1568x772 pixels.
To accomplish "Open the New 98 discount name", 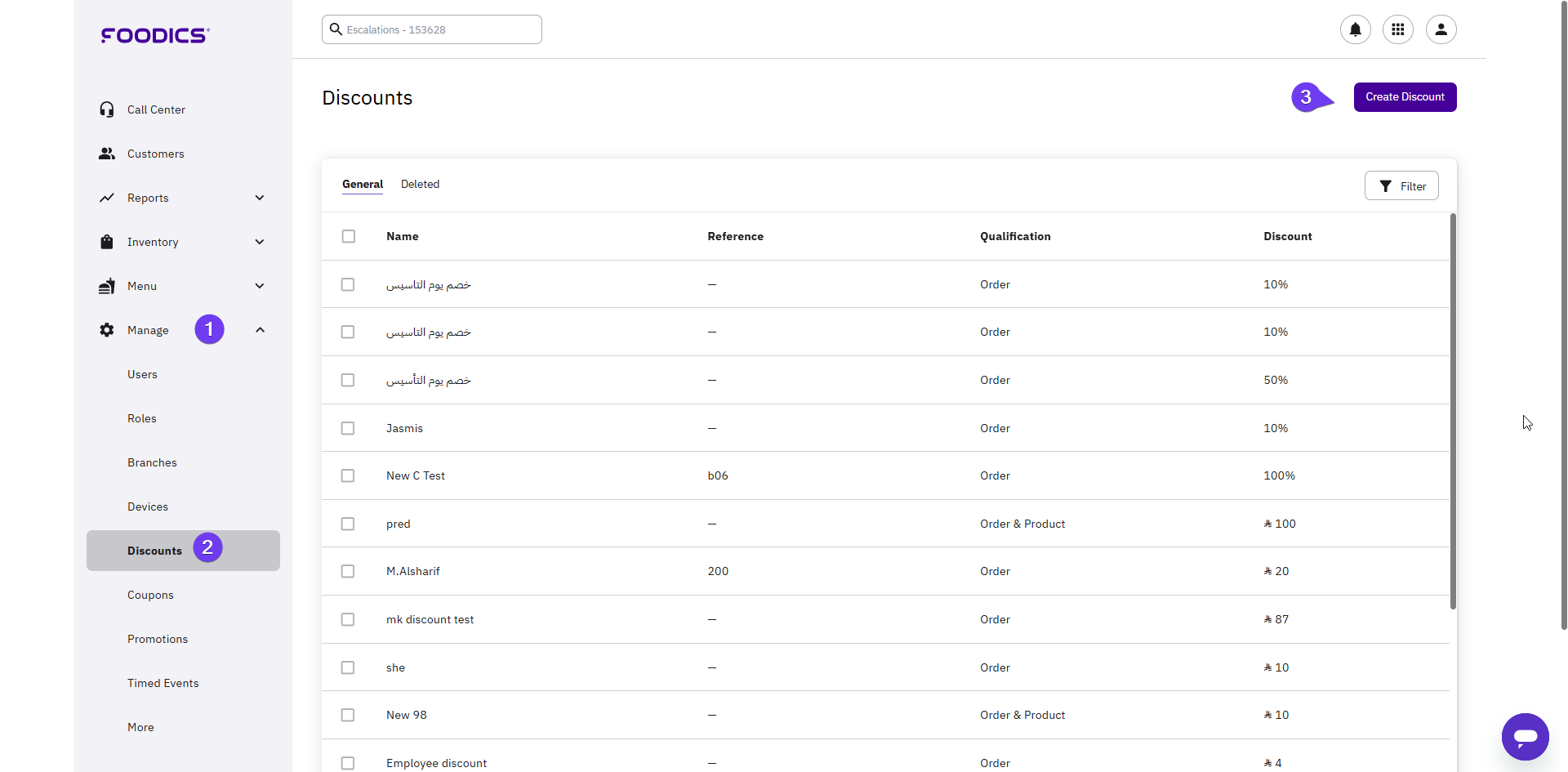I will [407, 715].
